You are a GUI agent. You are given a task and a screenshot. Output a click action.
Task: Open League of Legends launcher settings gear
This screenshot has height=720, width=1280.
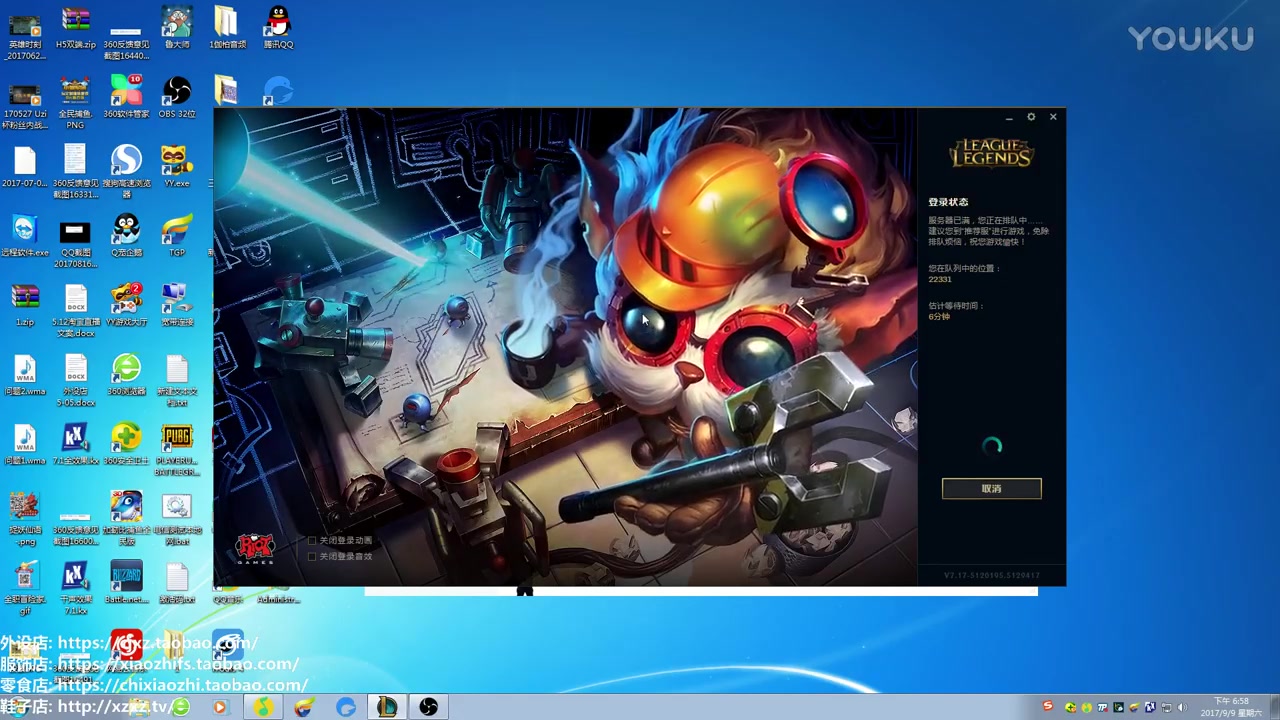[x=1031, y=117]
